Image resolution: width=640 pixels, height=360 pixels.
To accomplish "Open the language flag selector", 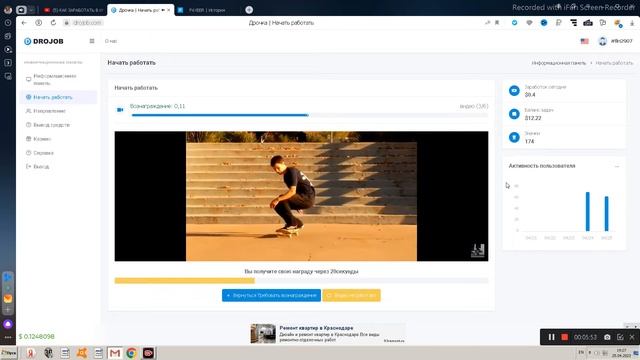I will coord(584,41).
